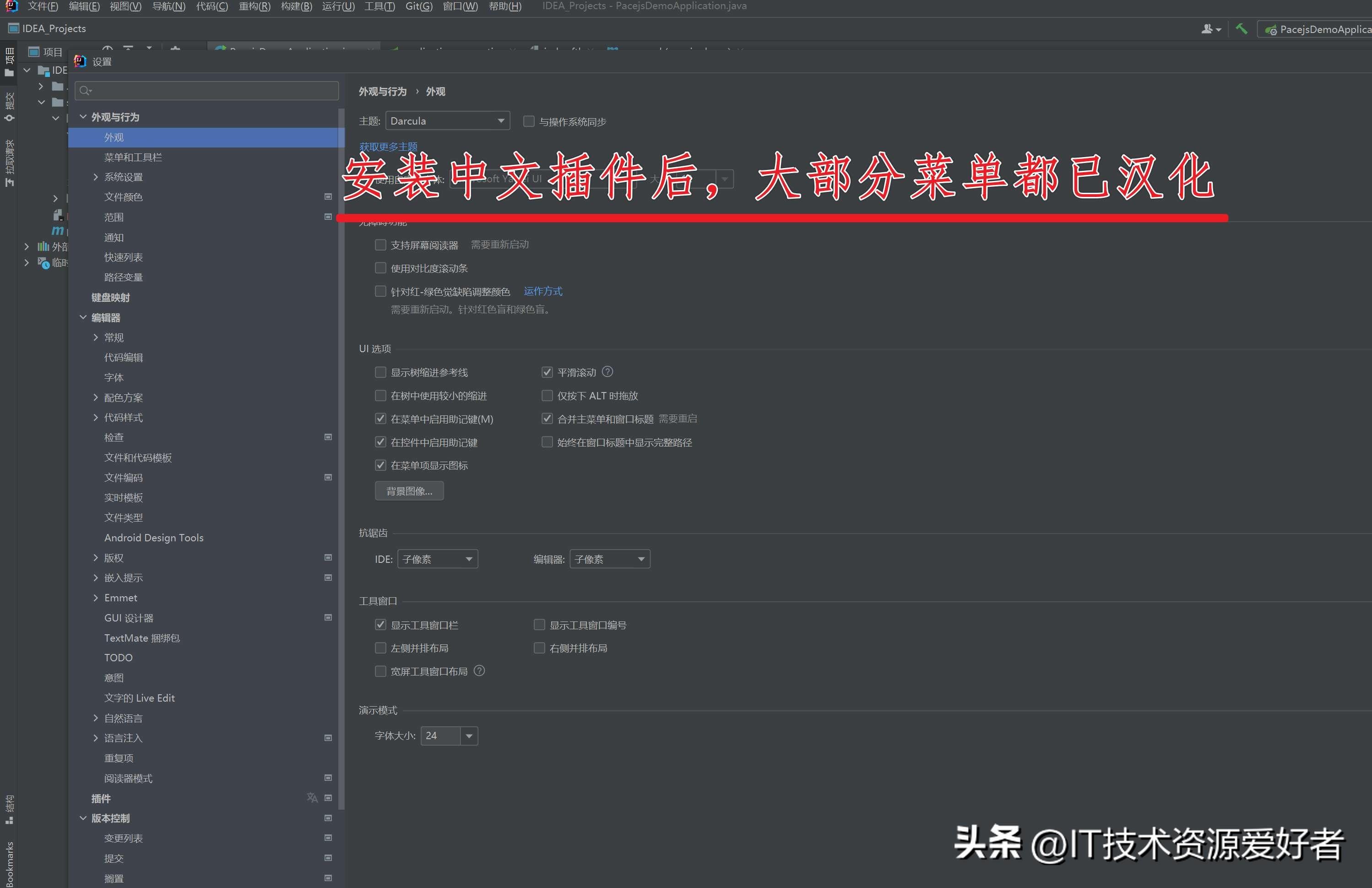Screen dimensions: 1372x888
Task: Click the project-level icon on GUI 设计器 row
Action: [328, 617]
